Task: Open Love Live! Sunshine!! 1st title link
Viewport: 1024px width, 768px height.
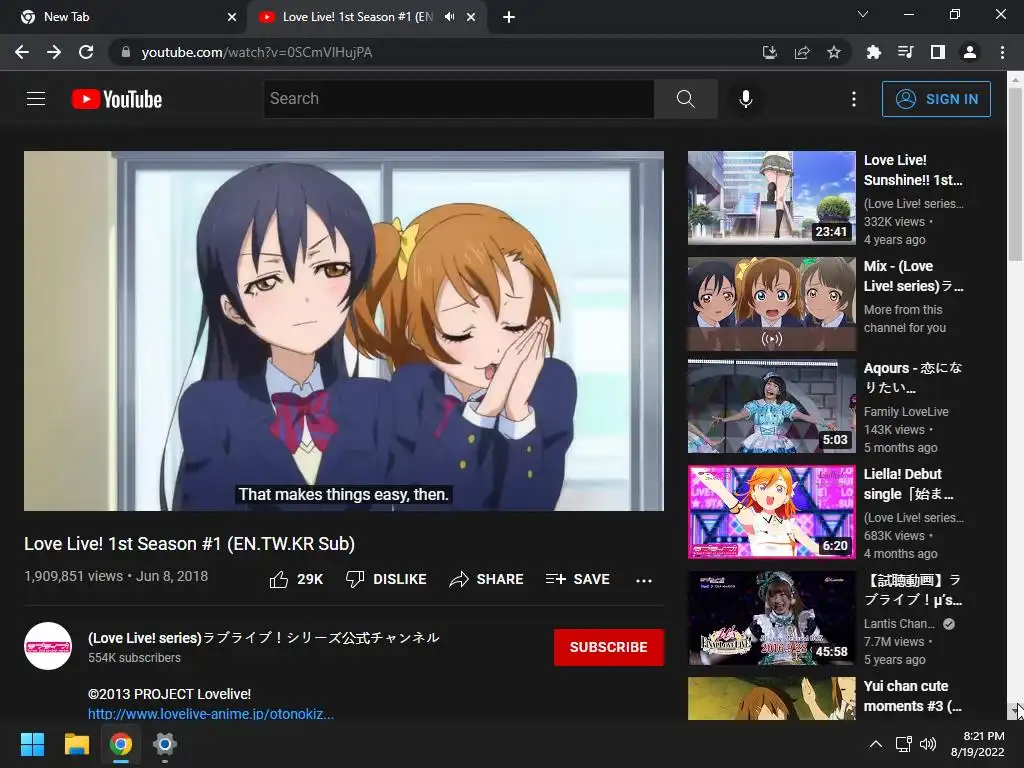Action: (x=913, y=170)
